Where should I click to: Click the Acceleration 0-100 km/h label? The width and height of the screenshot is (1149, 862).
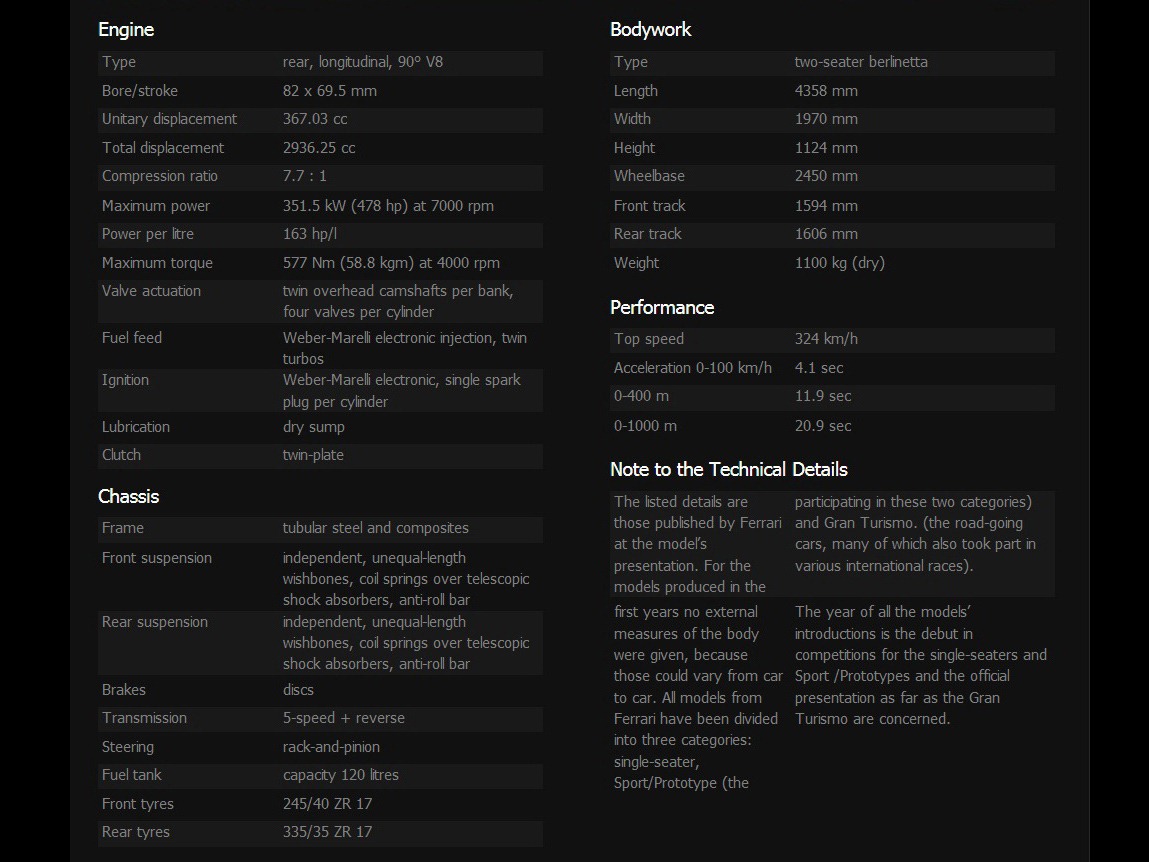pos(693,368)
